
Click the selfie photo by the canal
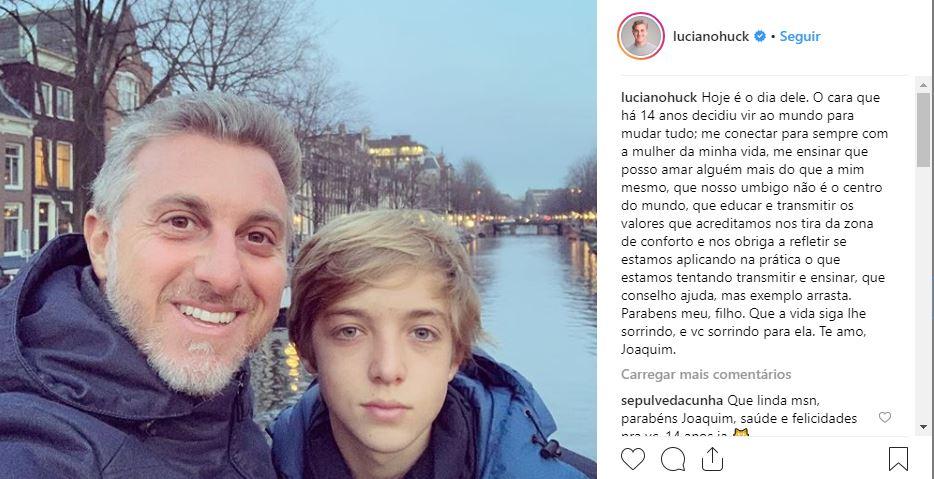click(x=298, y=239)
